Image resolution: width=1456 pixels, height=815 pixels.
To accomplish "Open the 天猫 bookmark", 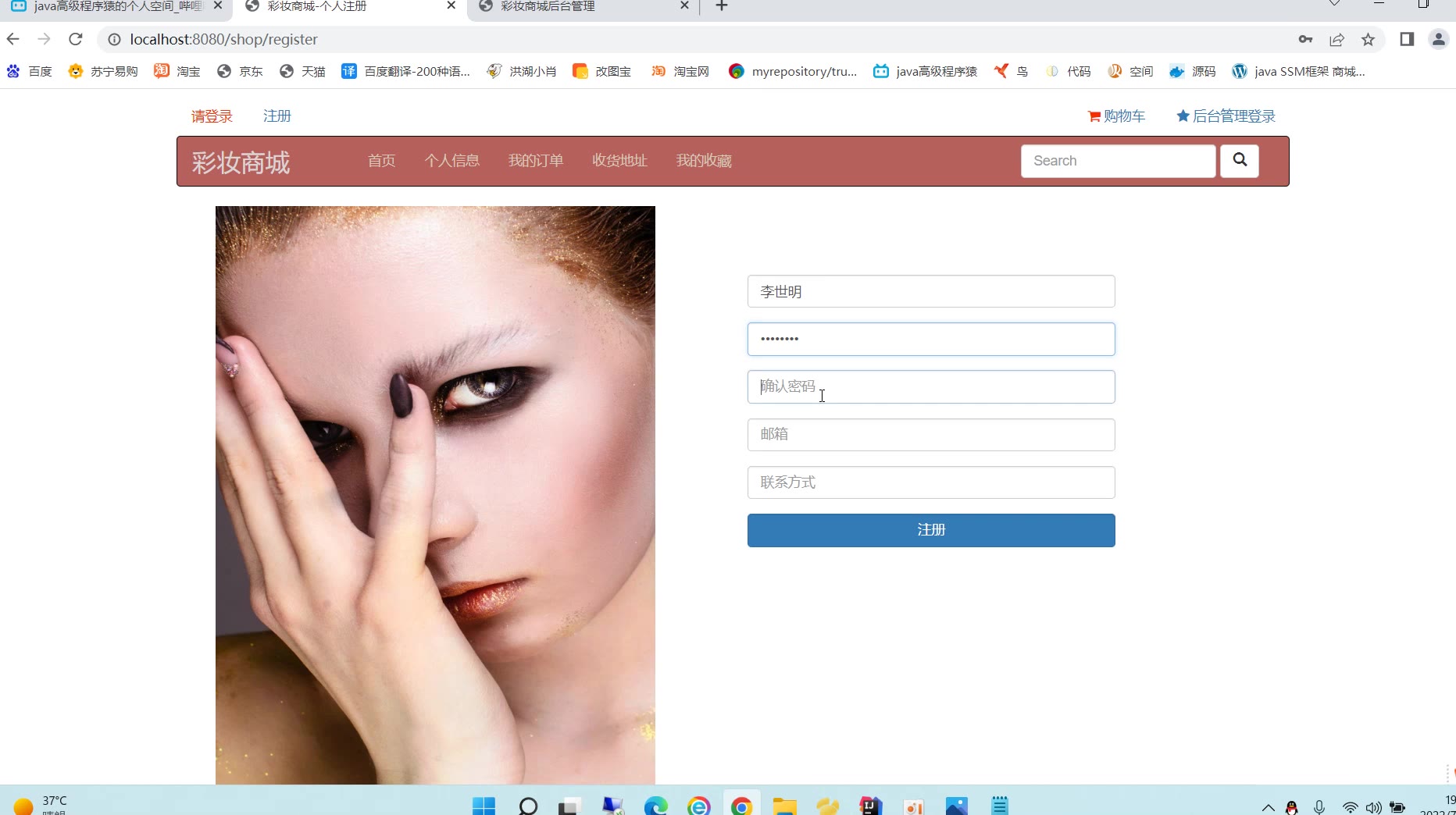I will click(302, 71).
